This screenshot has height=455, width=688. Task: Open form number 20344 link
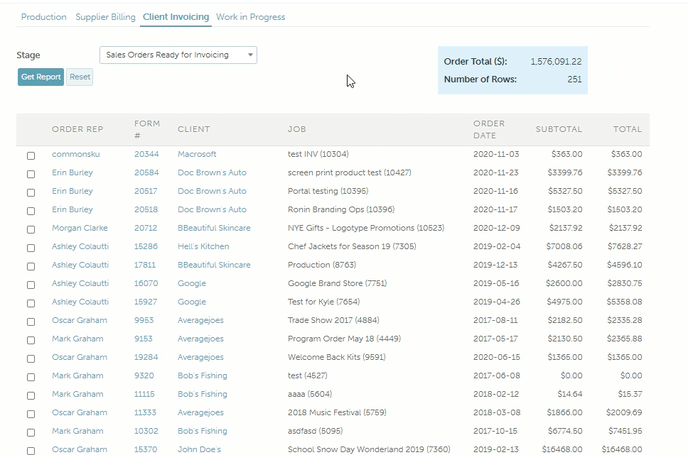(146, 155)
